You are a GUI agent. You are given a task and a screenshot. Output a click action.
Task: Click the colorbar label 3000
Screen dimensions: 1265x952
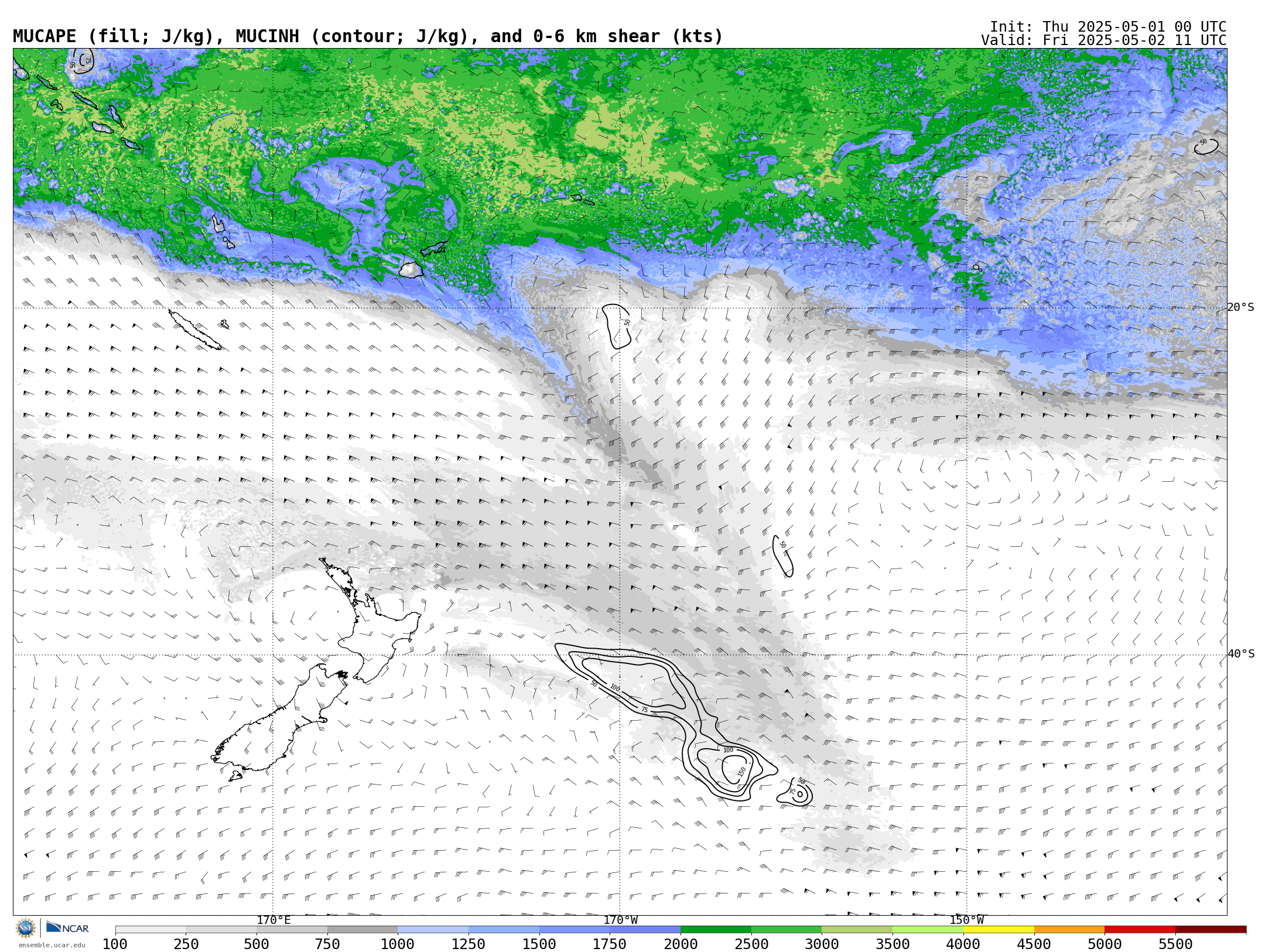822,944
